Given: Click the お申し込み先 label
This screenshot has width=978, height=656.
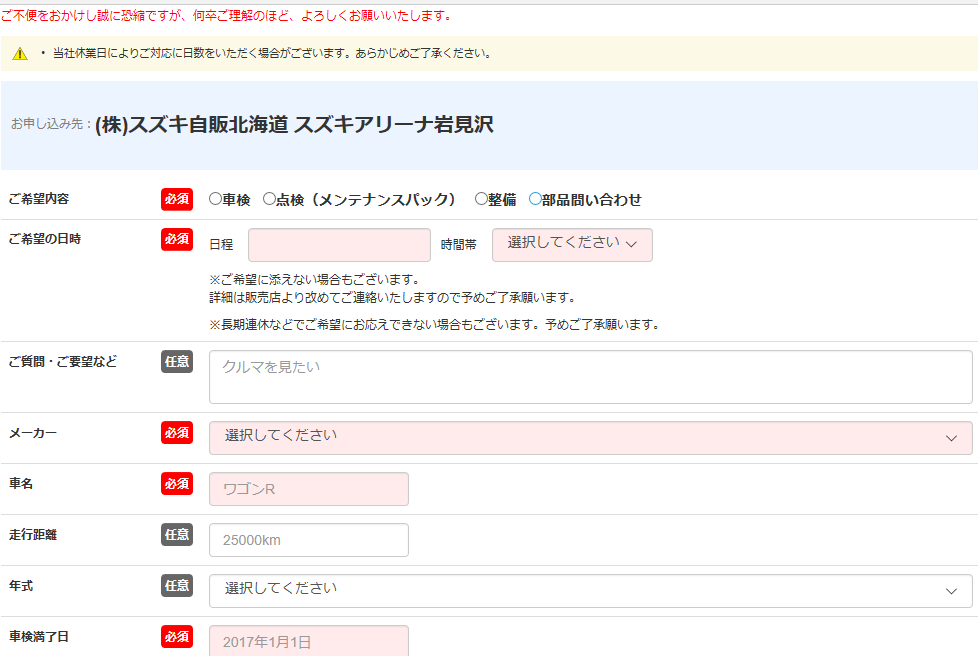Looking at the screenshot, I should click(x=51, y=124).
